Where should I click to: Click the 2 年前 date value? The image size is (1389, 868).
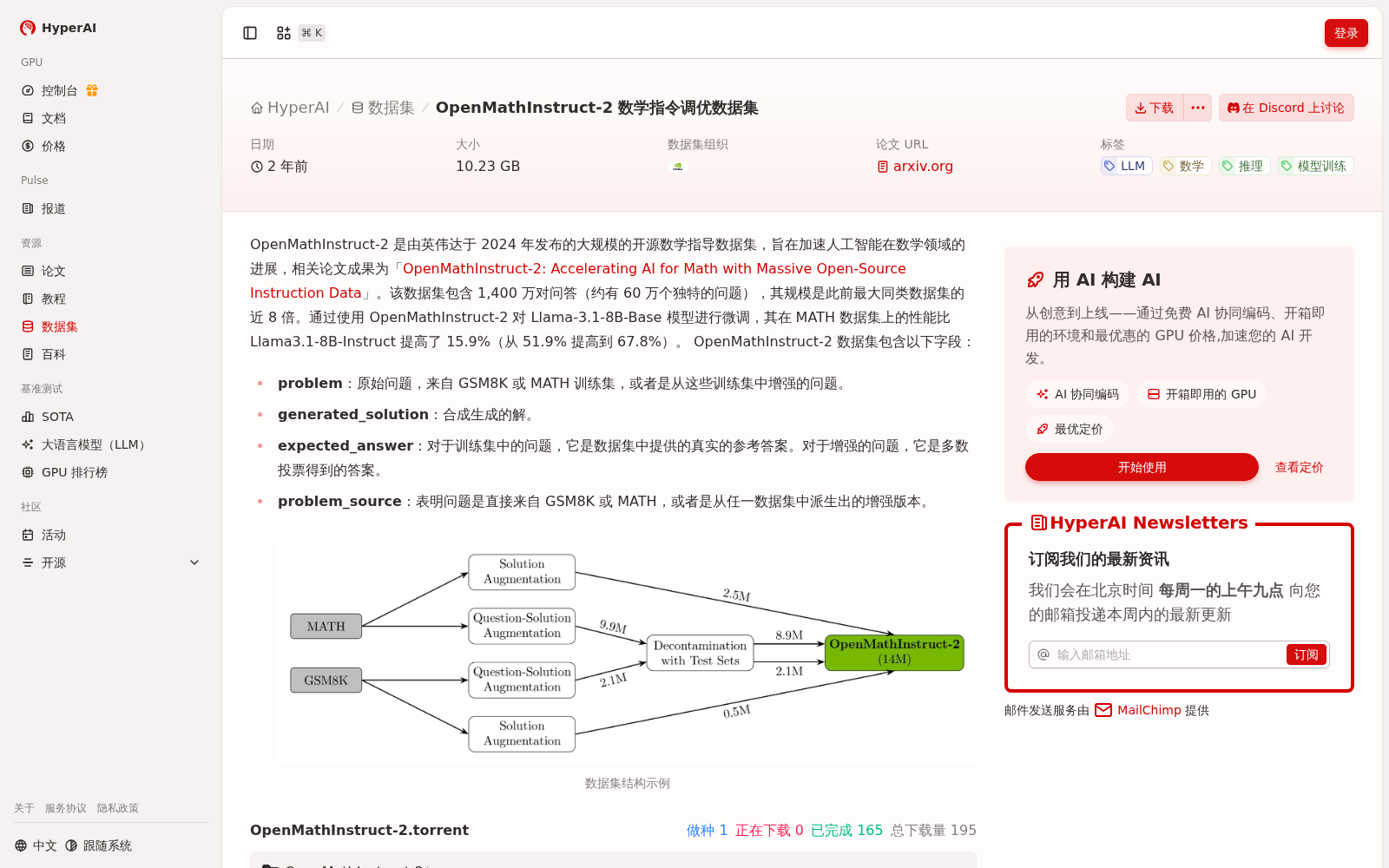(x=280, y=166)
